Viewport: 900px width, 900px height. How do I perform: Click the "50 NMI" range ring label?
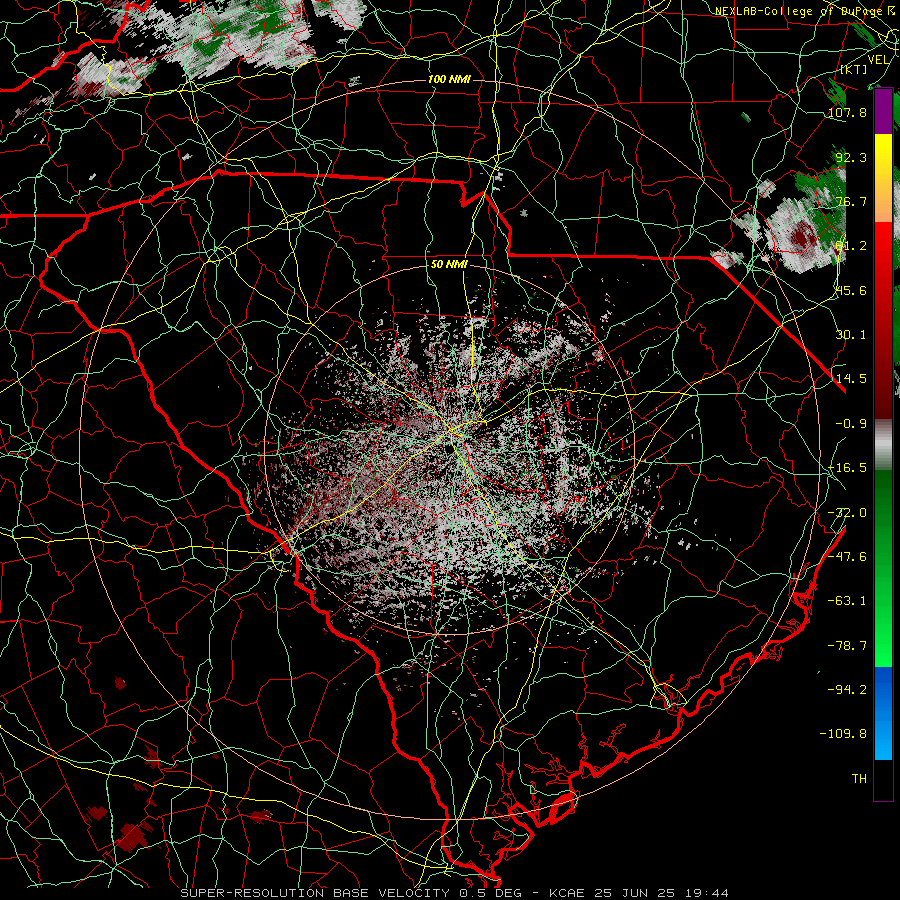(x=449, y=265)
